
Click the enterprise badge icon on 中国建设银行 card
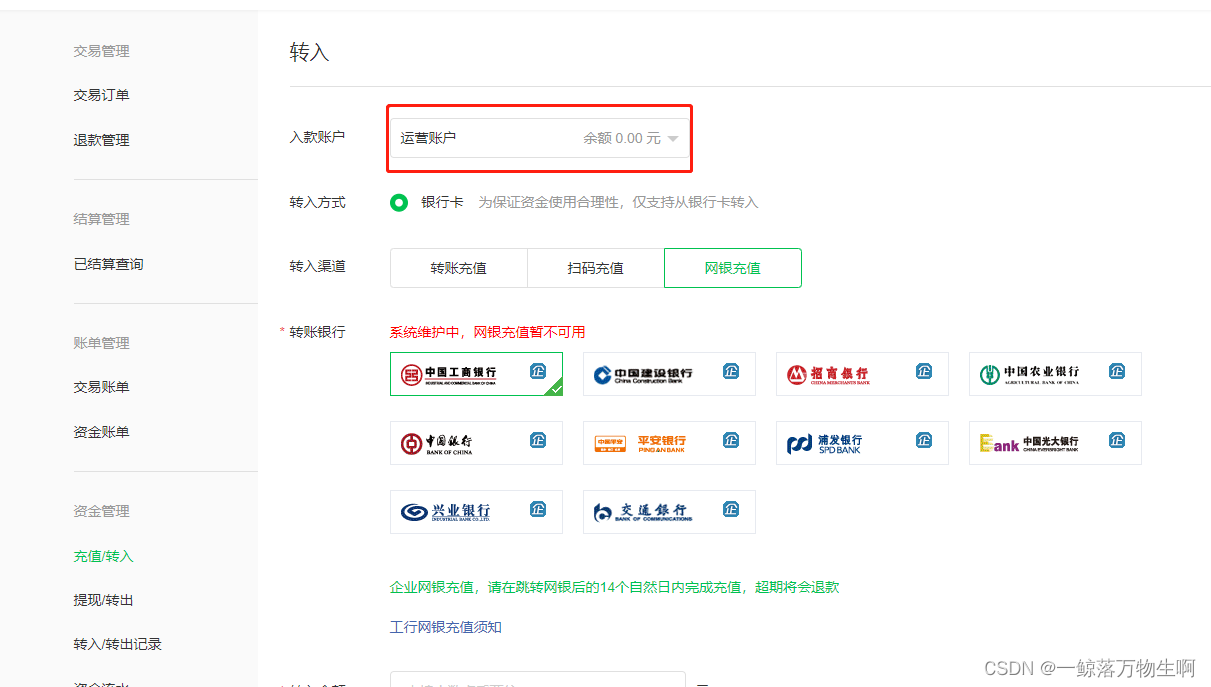731,371
